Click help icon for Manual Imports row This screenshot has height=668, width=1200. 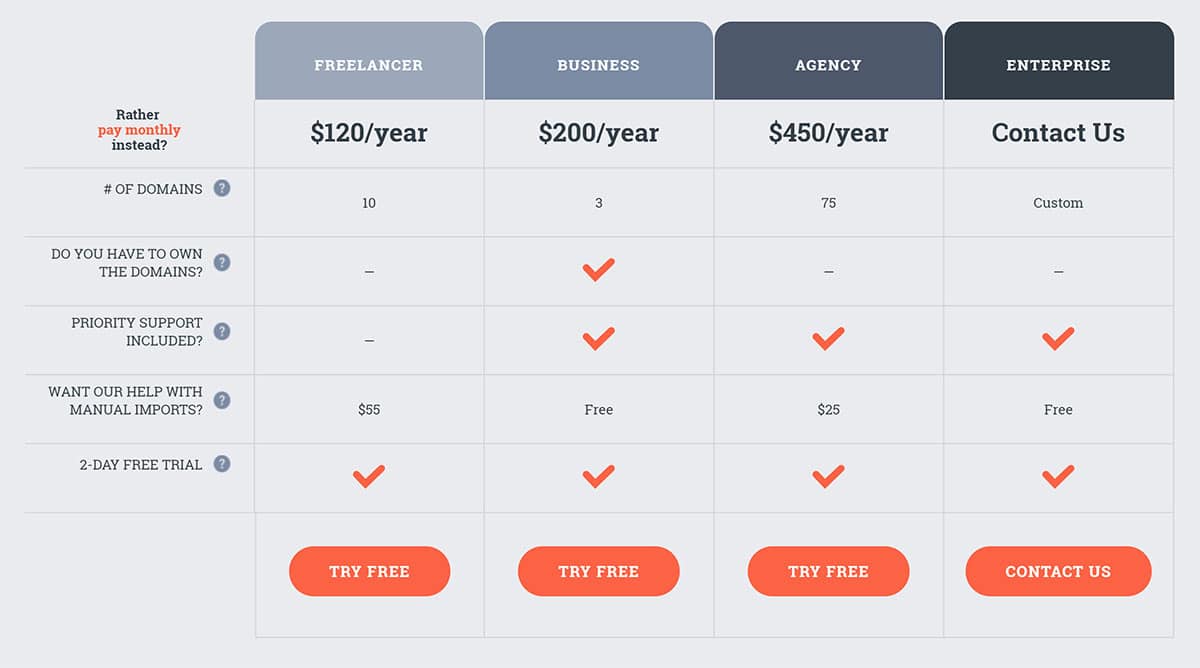point(222,401)
